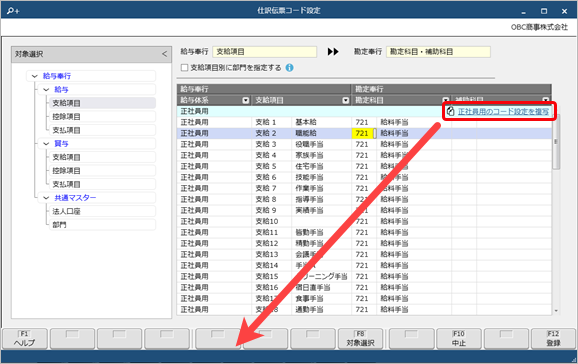
Task: Select 支給項目 under 給与 in tree
Action: point(102,103)
